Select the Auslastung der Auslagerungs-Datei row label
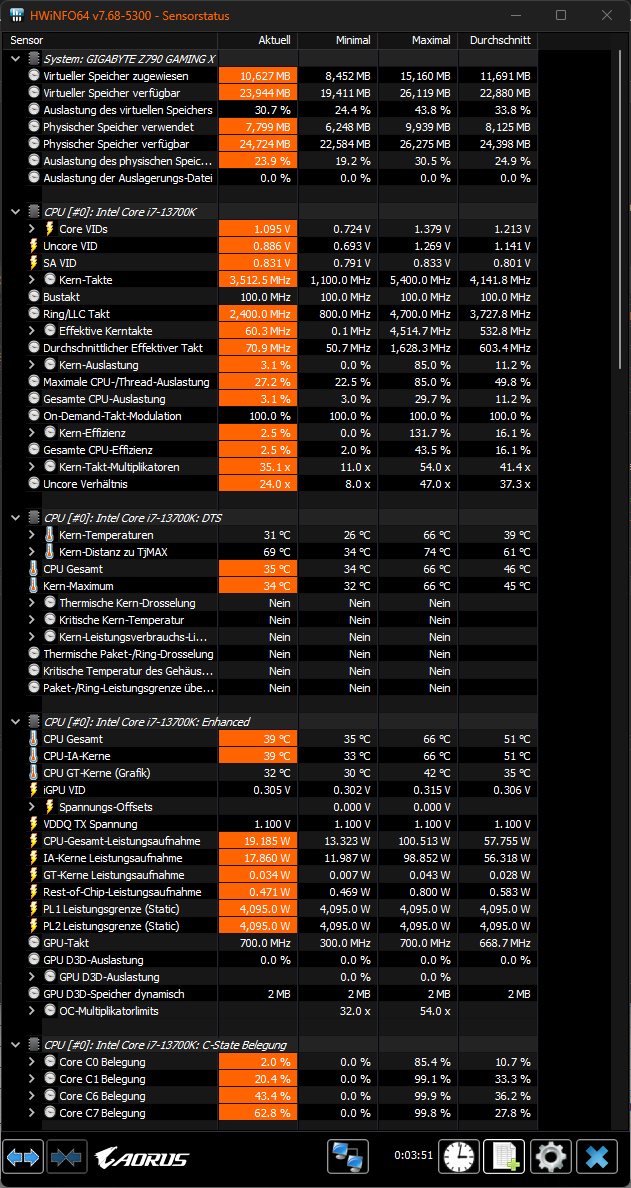Viewport: 631px width, 1188px height. (128, 177)
